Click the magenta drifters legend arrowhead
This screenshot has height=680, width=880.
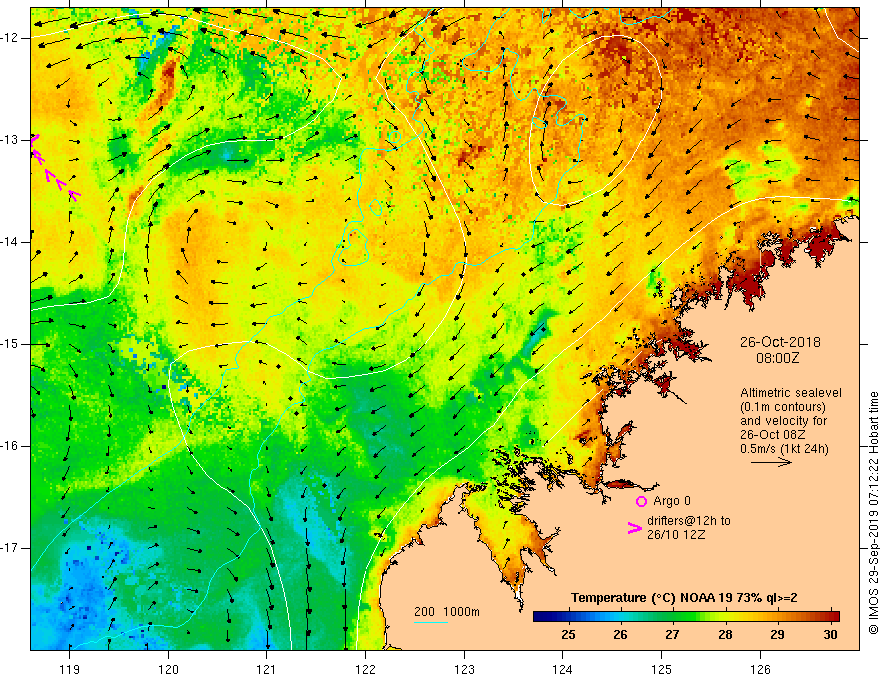tap(634, 528)
